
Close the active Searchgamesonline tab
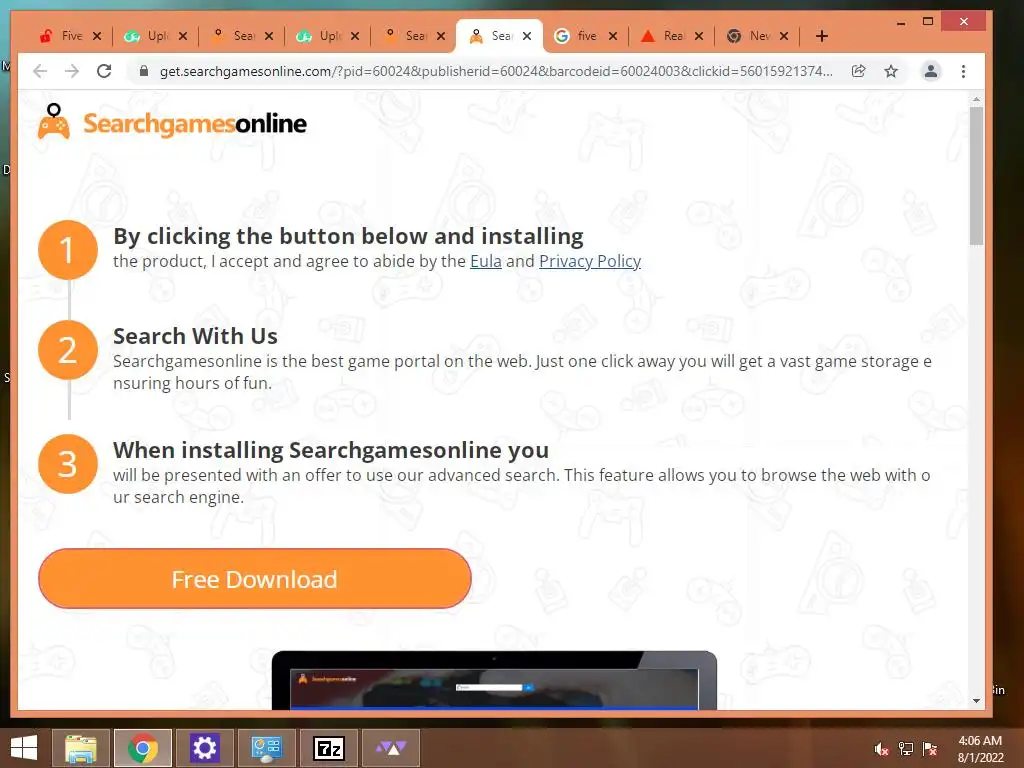coord(527,36)
